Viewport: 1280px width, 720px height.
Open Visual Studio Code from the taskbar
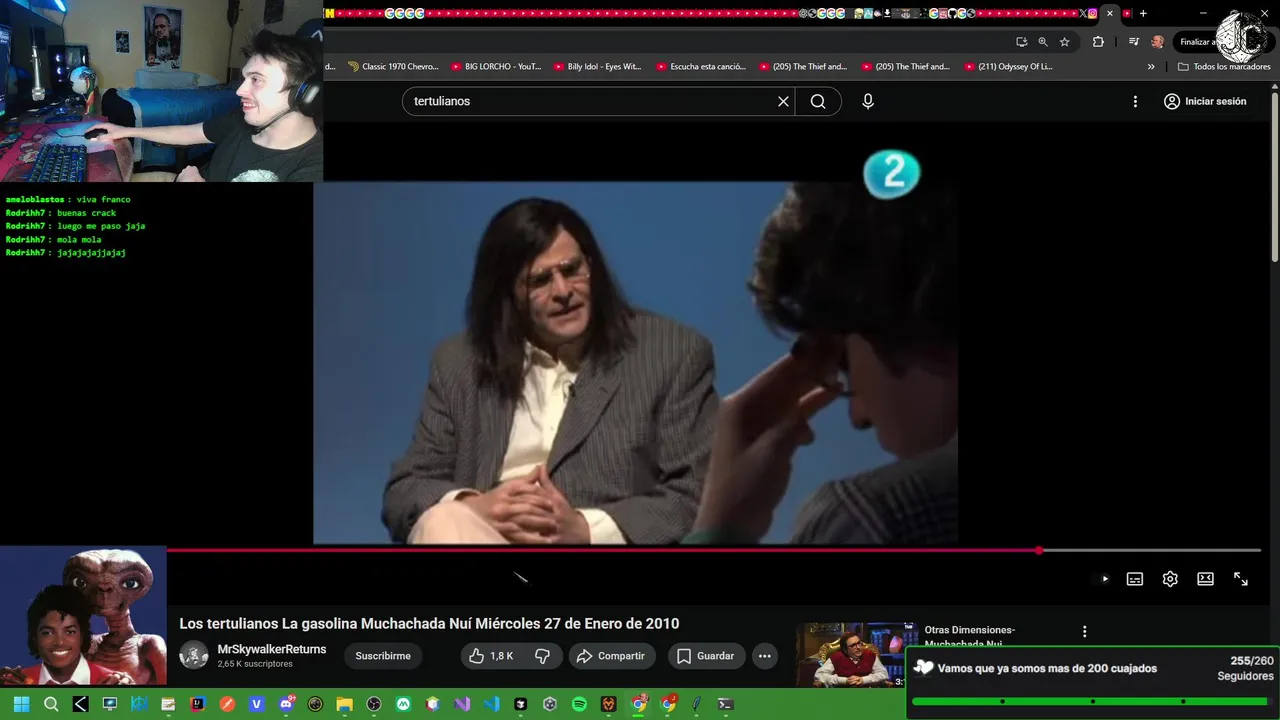(491, 704)
